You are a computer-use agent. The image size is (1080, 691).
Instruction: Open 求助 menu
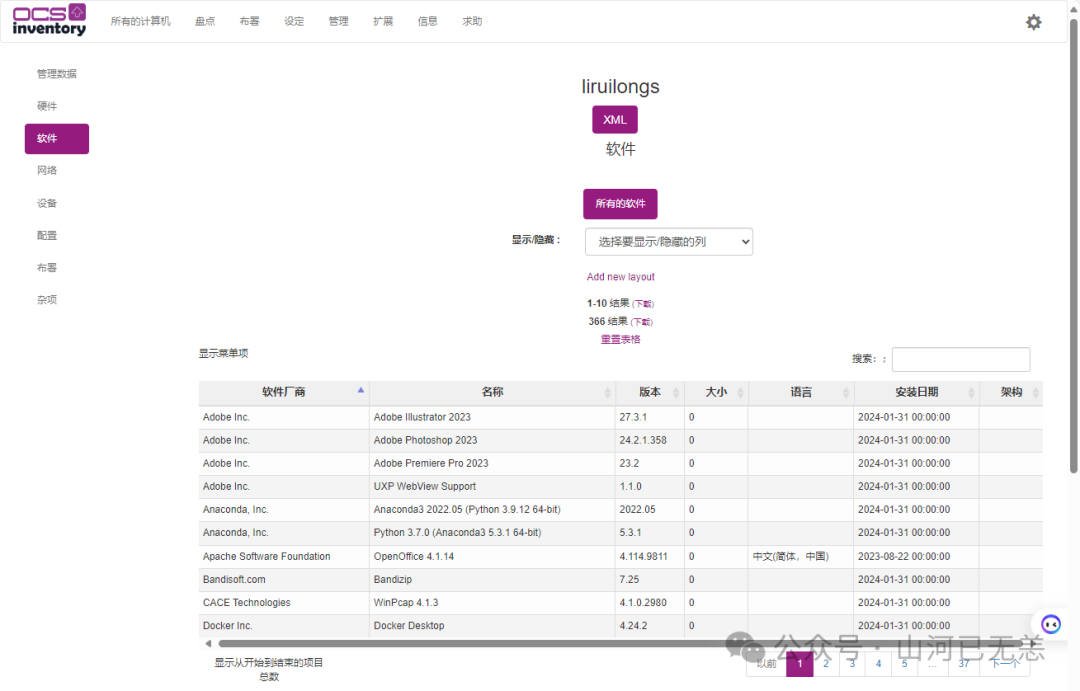(472, 21)
